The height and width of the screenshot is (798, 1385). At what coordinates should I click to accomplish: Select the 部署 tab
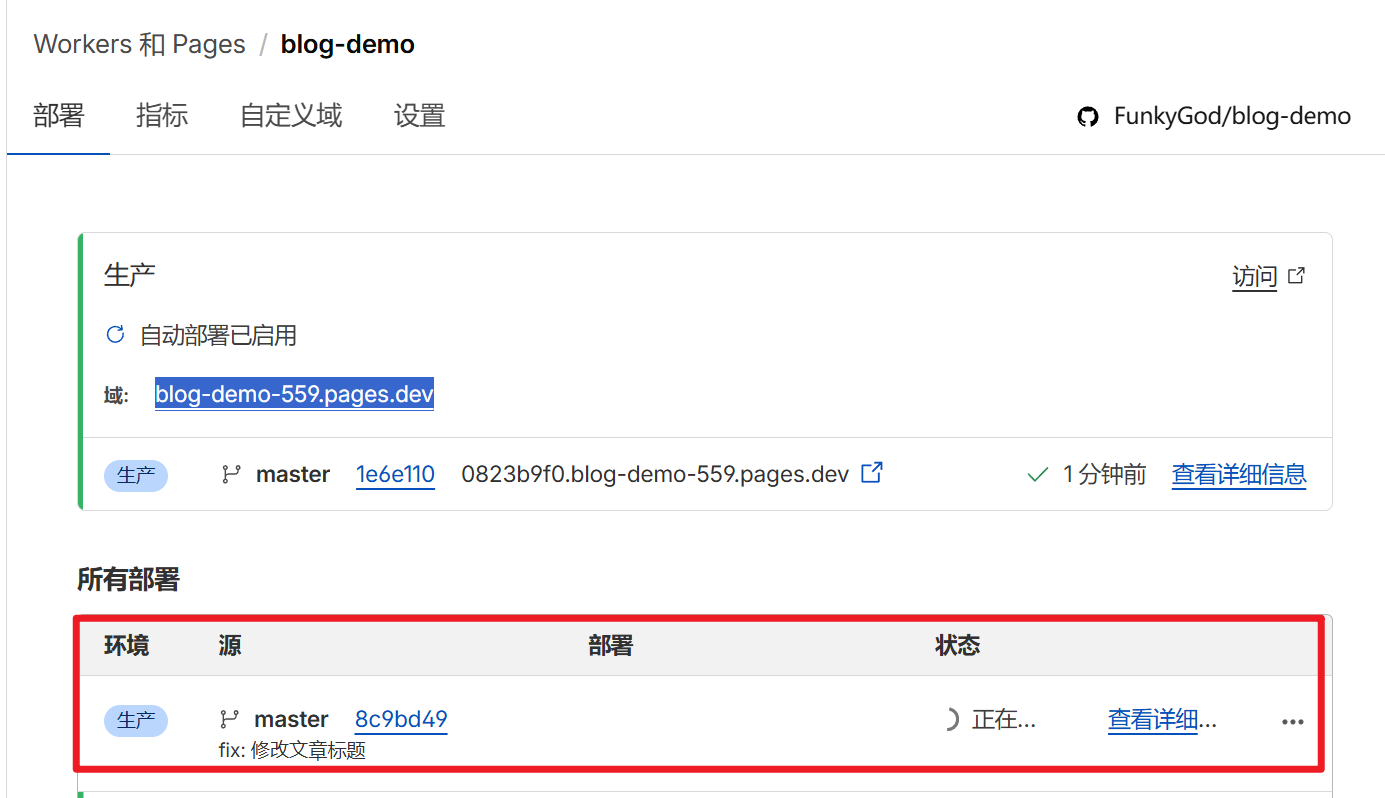click(58, 116)
